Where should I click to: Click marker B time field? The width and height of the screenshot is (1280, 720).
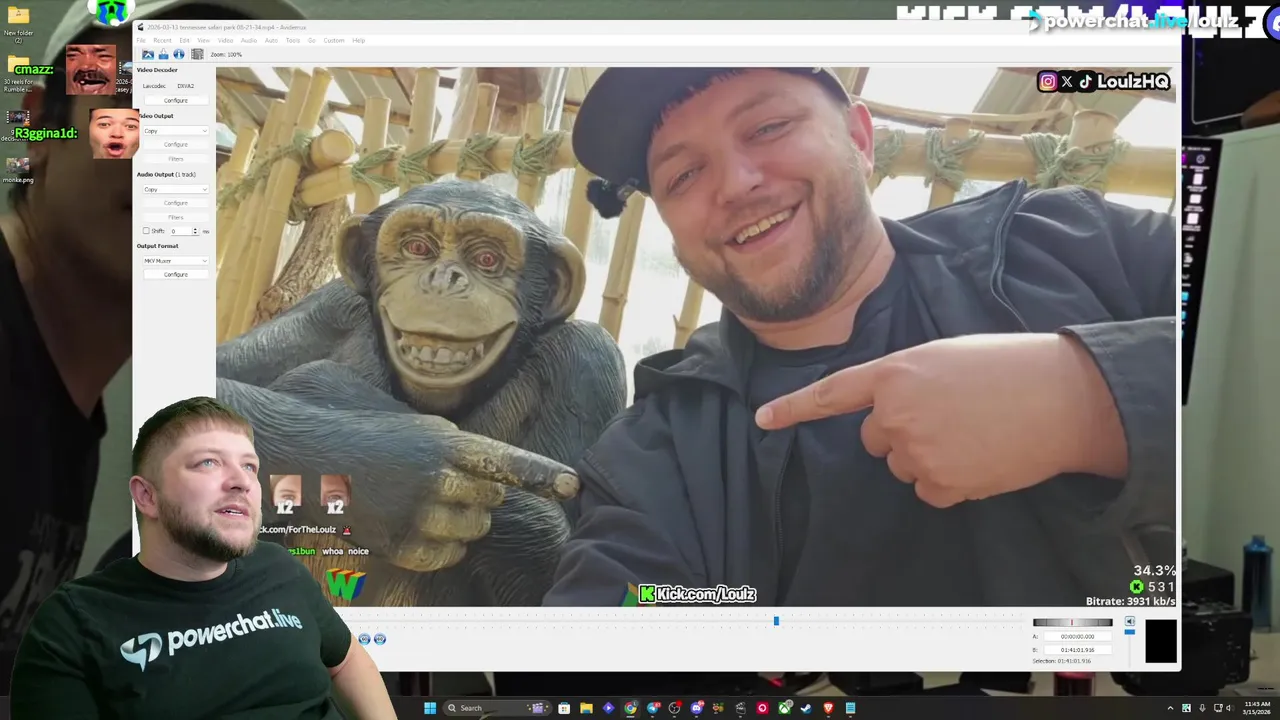tap(1077, 650)
